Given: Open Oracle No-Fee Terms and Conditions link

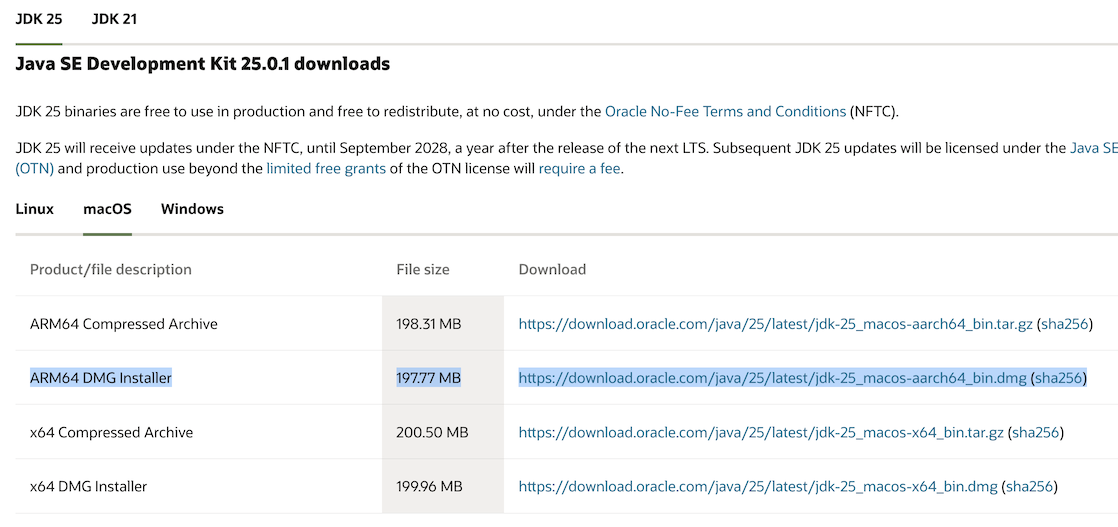Looking at the screenshot, I should (x=725, y=112).
